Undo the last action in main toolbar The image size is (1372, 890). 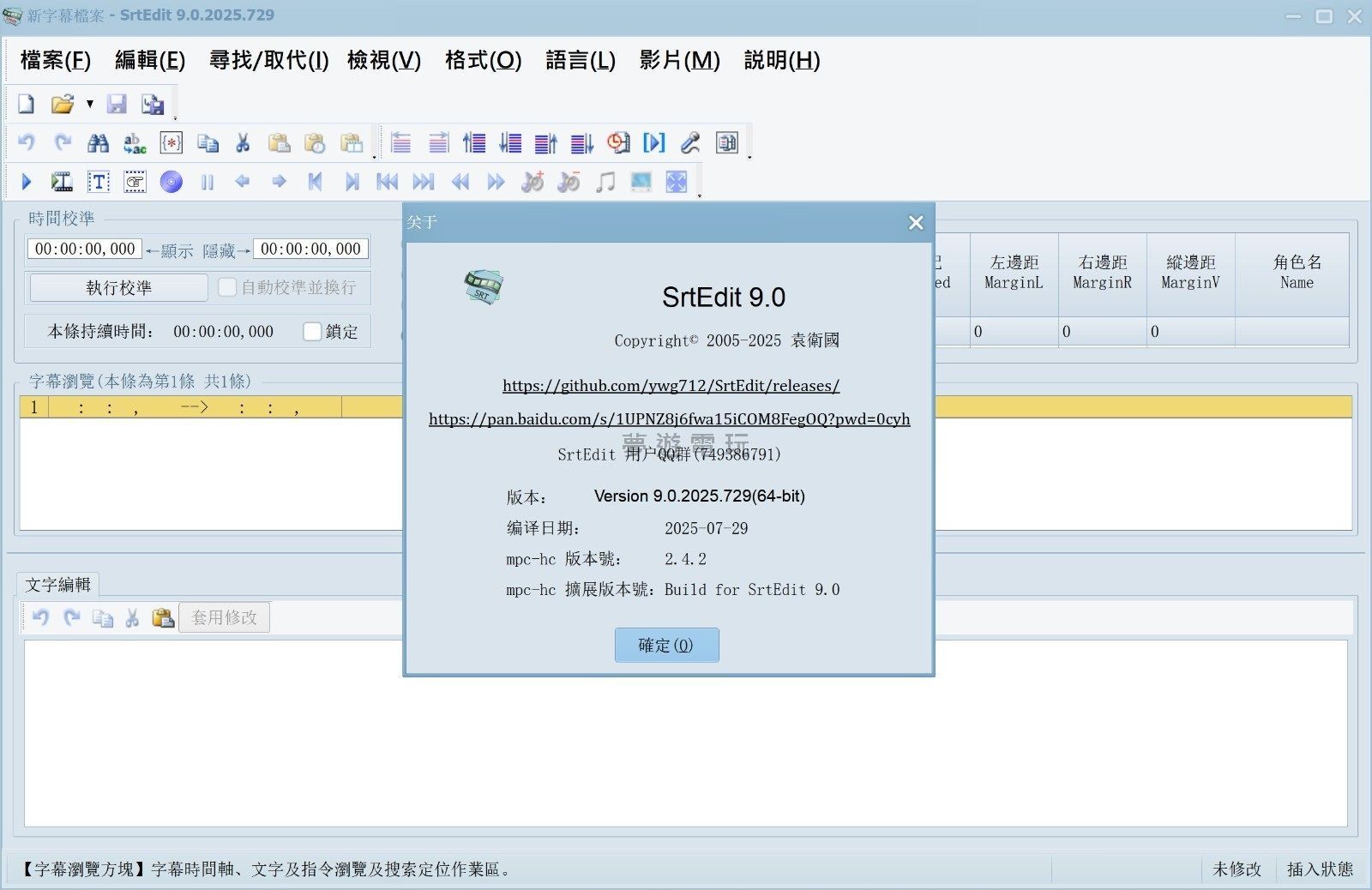pos(27,142)
